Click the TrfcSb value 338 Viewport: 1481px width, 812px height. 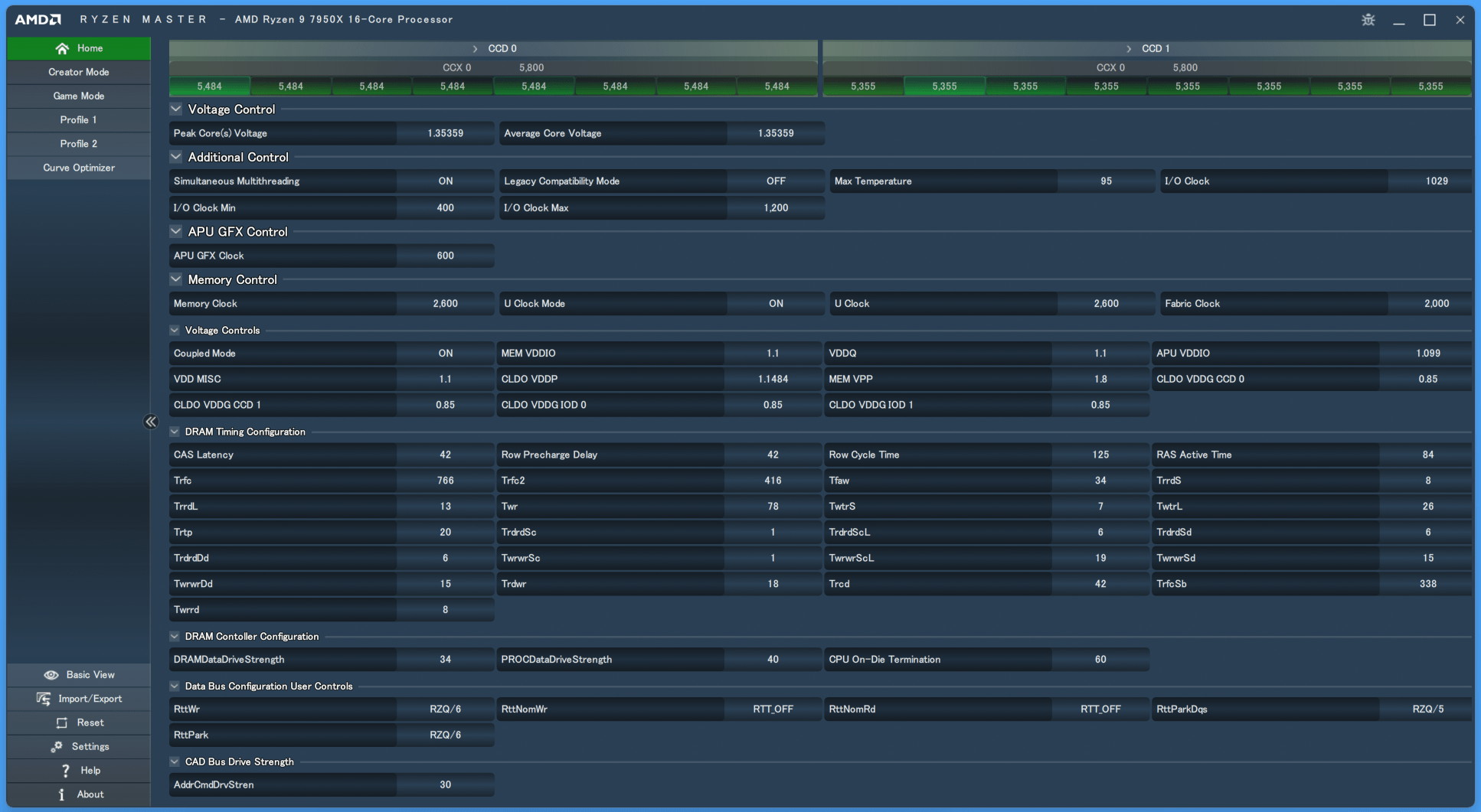(1426, 584)
